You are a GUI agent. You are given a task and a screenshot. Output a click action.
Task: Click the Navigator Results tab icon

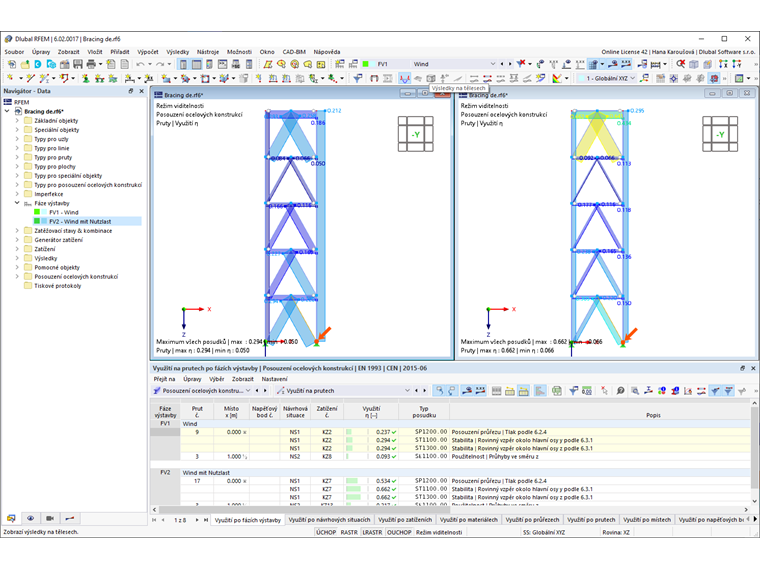(70, 518)
